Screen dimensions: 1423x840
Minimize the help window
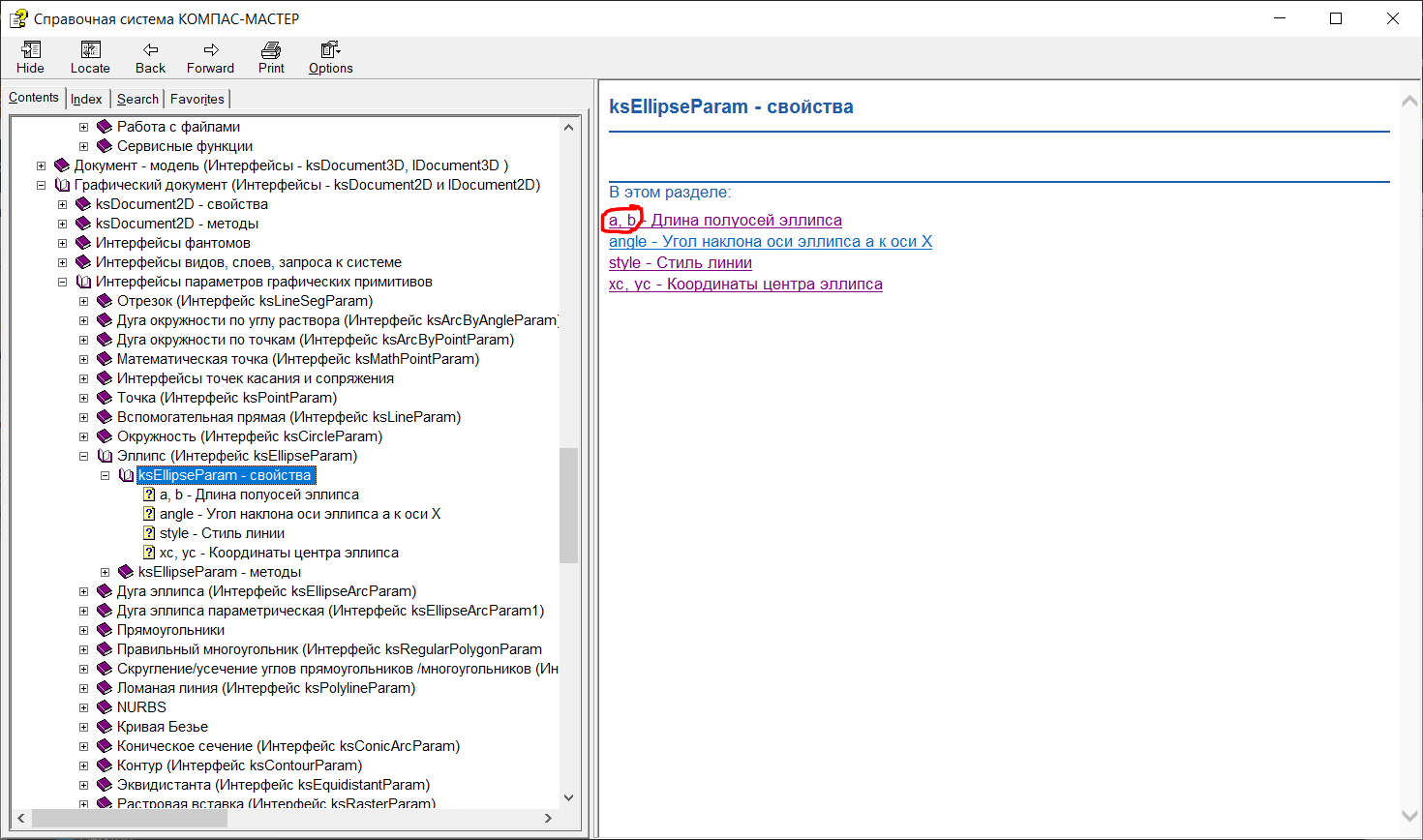pyautogui.click(x=1280, y=18)
